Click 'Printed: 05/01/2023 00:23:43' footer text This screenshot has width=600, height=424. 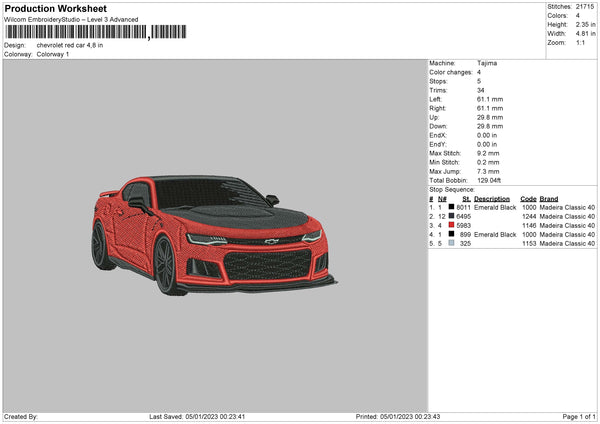[x=398, y=417]
